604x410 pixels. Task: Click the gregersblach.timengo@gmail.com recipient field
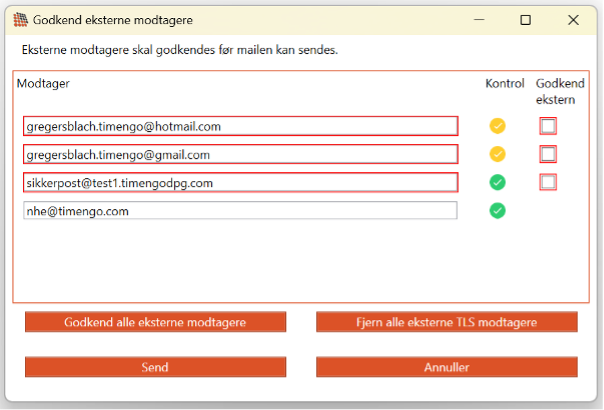[x=240, y=154]
